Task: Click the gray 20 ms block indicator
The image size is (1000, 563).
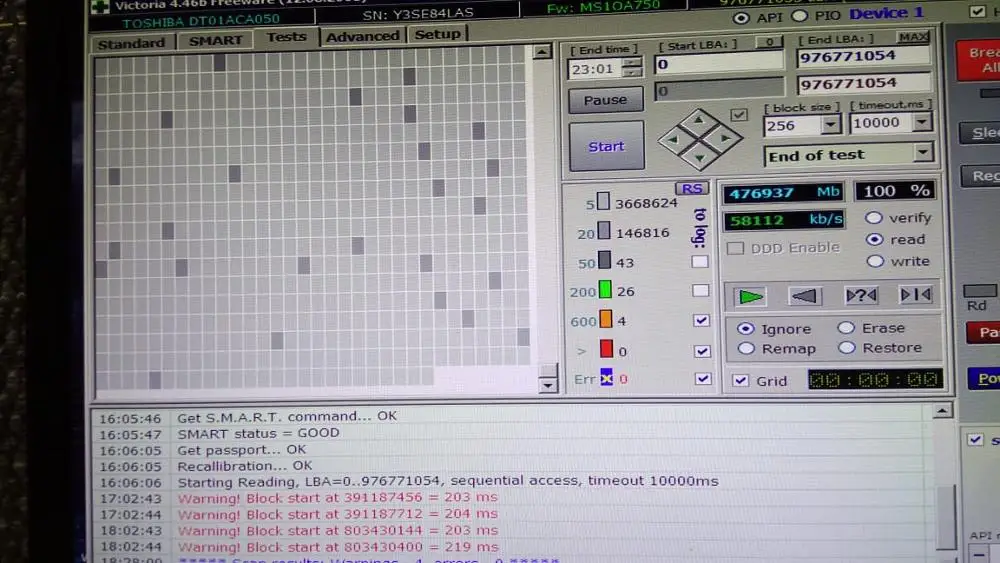Action: (604, 231)
